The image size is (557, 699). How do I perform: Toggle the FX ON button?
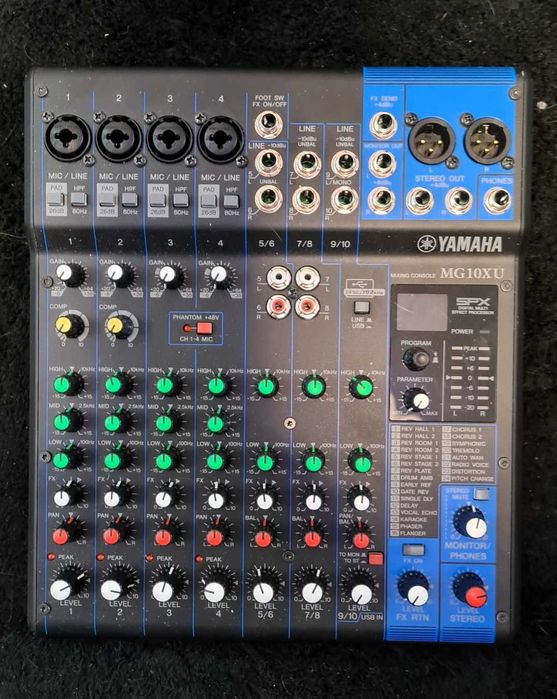pos(413,550)
